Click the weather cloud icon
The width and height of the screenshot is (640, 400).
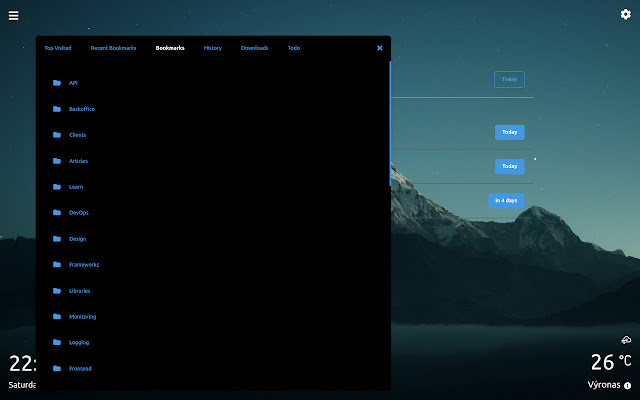pos(626,340)
